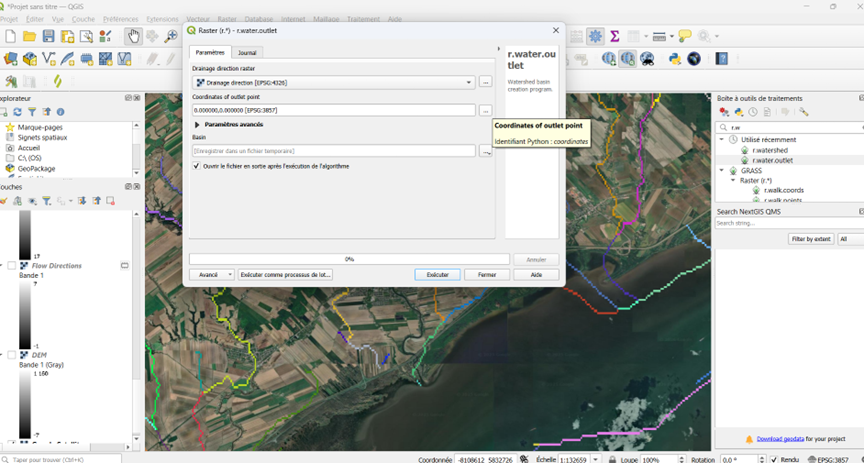The height and width of the screenshot is (463, 864).
Task: Click the Refresh icon in Explorateur panel
Action: (x=17, y=112)
